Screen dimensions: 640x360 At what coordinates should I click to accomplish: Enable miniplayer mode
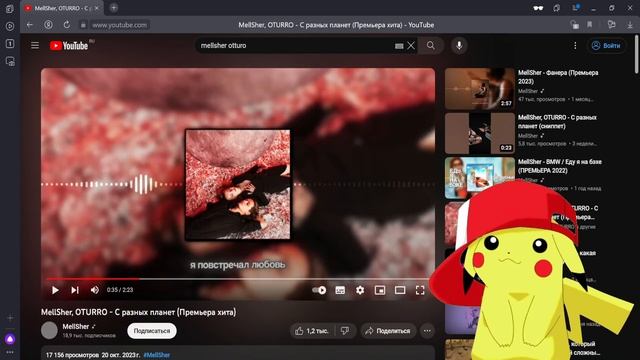380,290
